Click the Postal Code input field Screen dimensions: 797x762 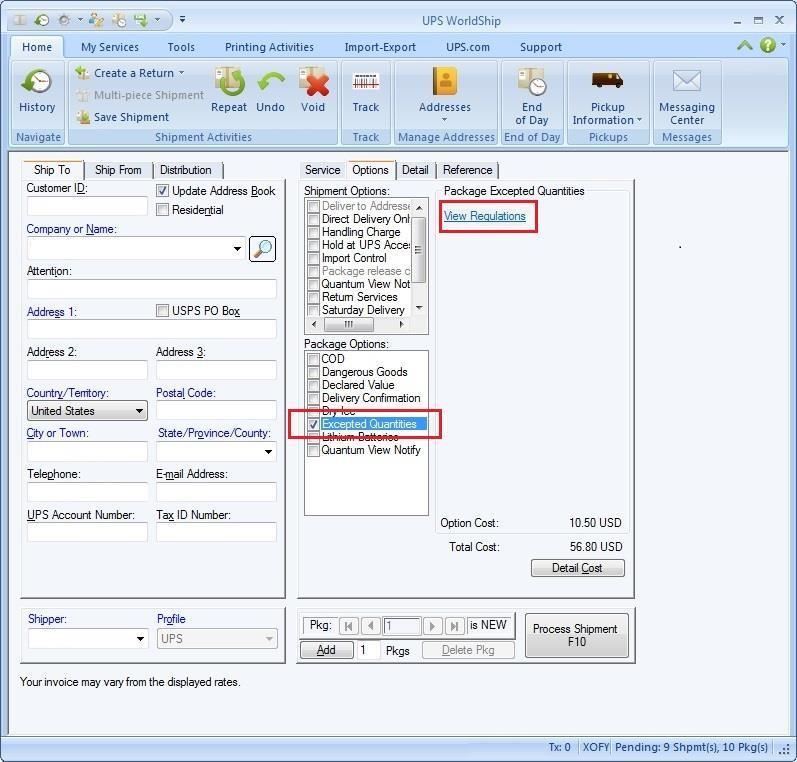[x=217, y=410]
